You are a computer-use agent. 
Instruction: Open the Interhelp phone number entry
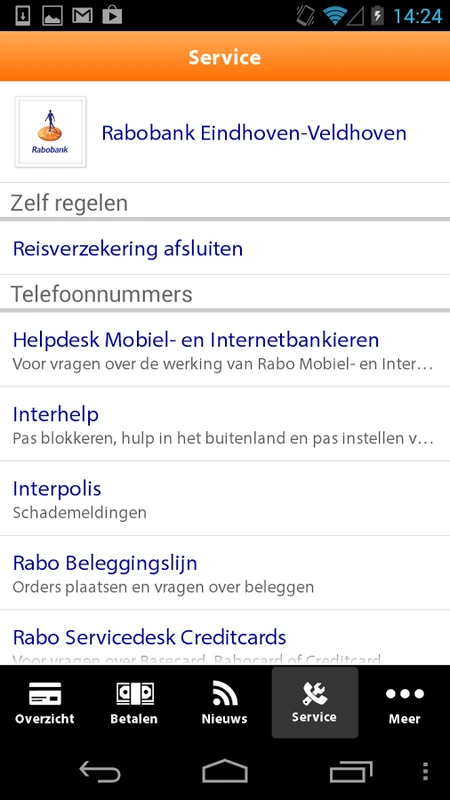tap(225, 424)
